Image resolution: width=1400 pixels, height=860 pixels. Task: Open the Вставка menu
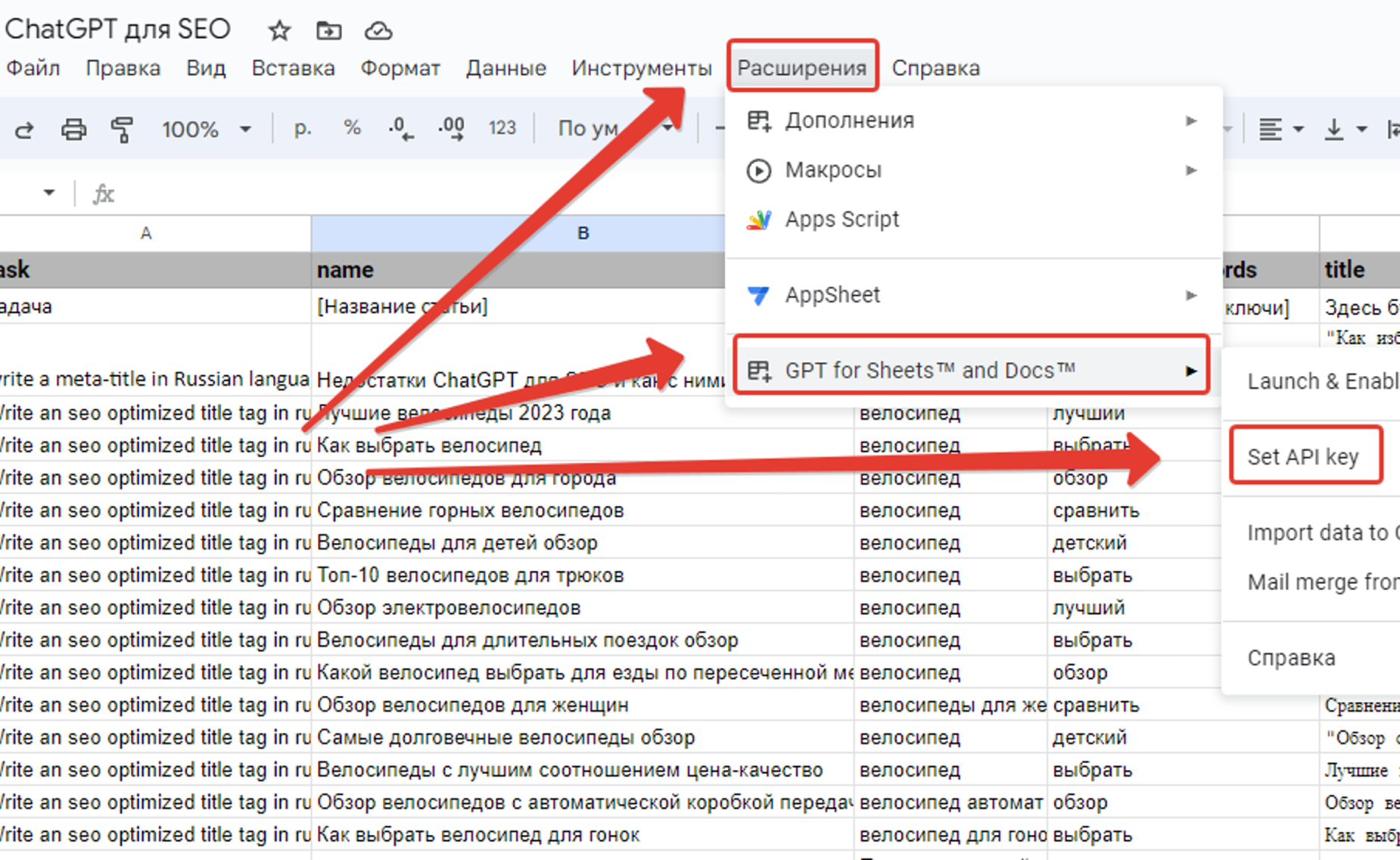[x=293, y=68]
